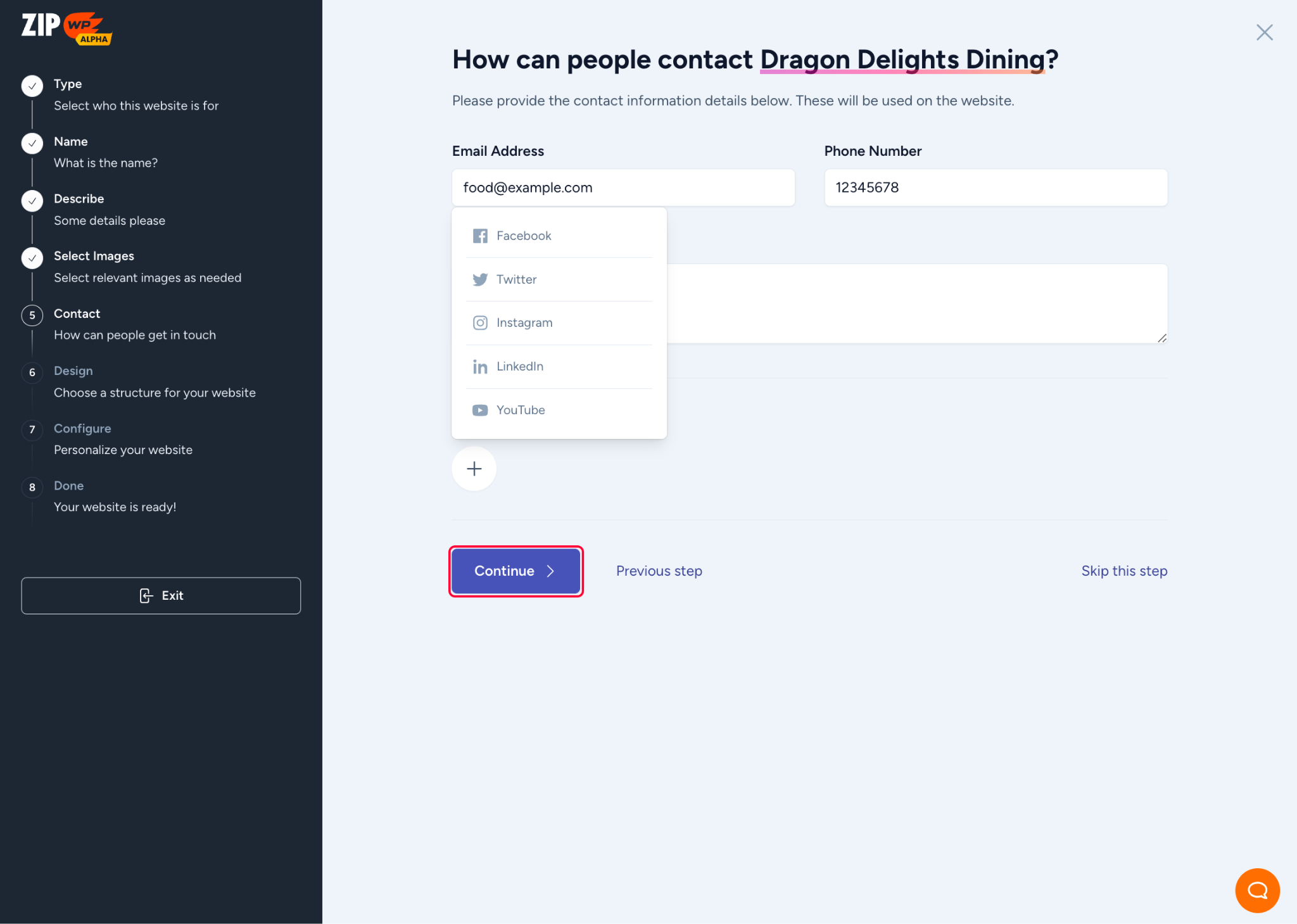Click the Exit button
The height and width of the screenshot is (924, 1297).
(161, 595)
